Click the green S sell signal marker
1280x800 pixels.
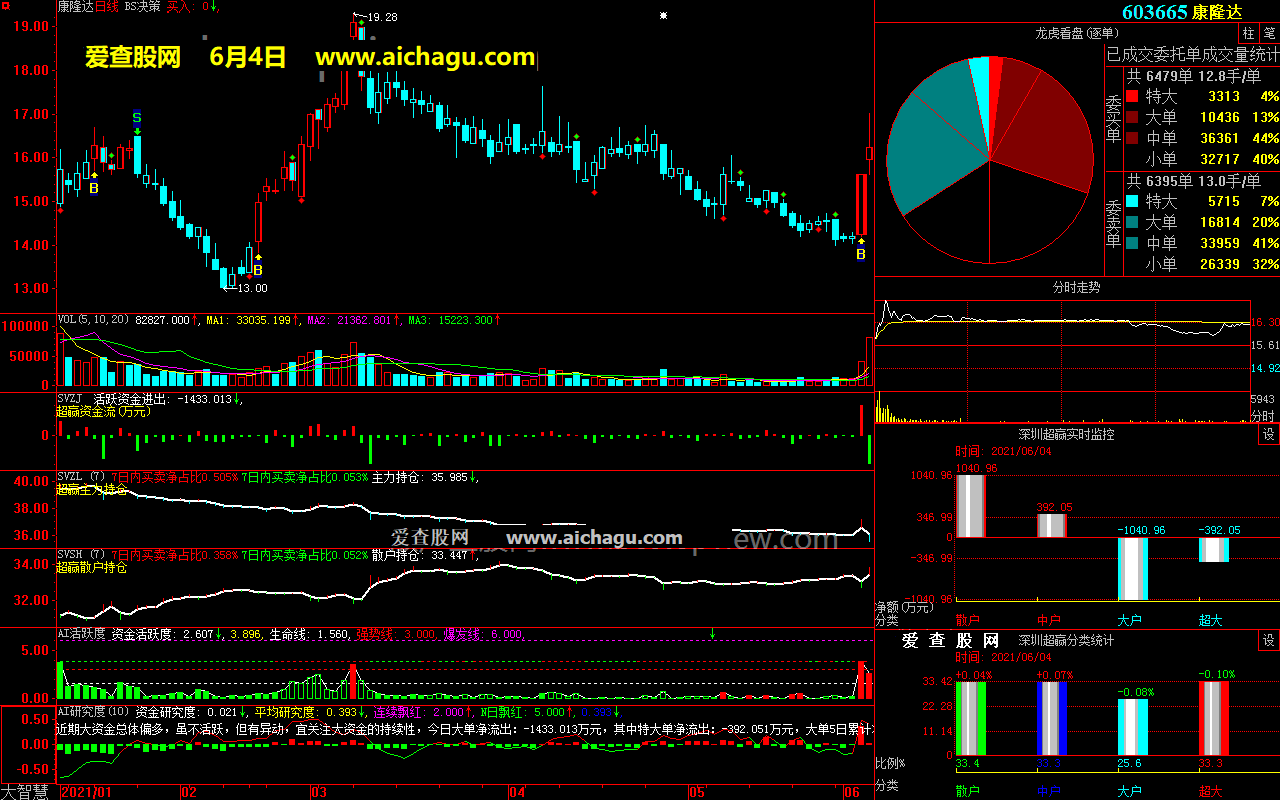[137, 118]
